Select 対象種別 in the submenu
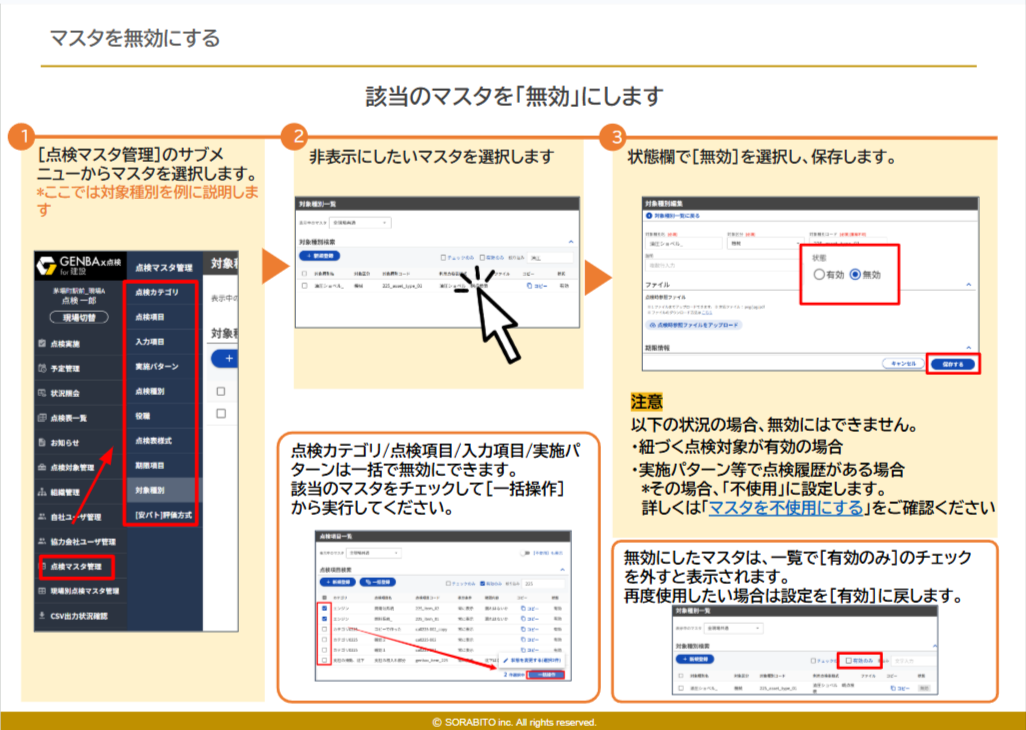This screenshot has height=730, width=1026. click(150, 491)
